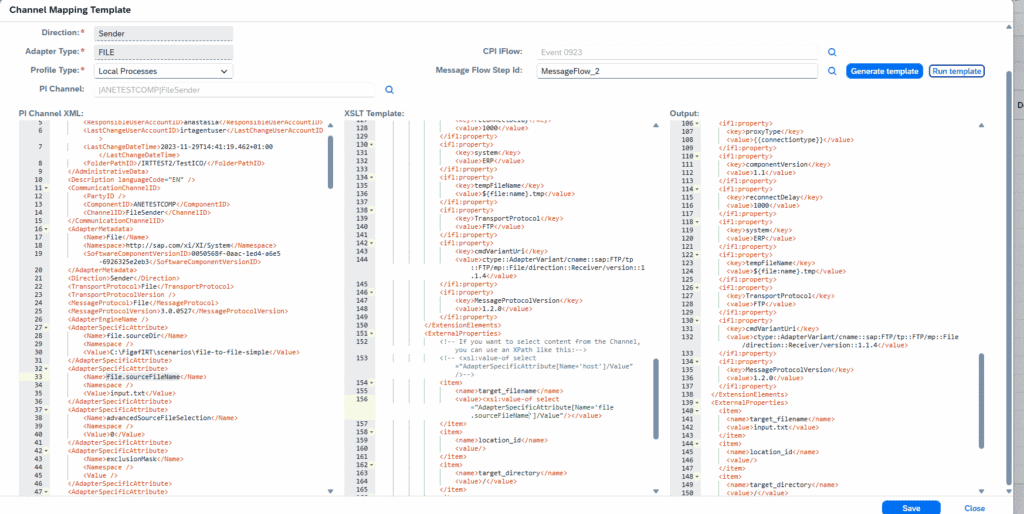
Task: Collapse fold at line 11 CommunicationChannelID
Action: point(46,188)
